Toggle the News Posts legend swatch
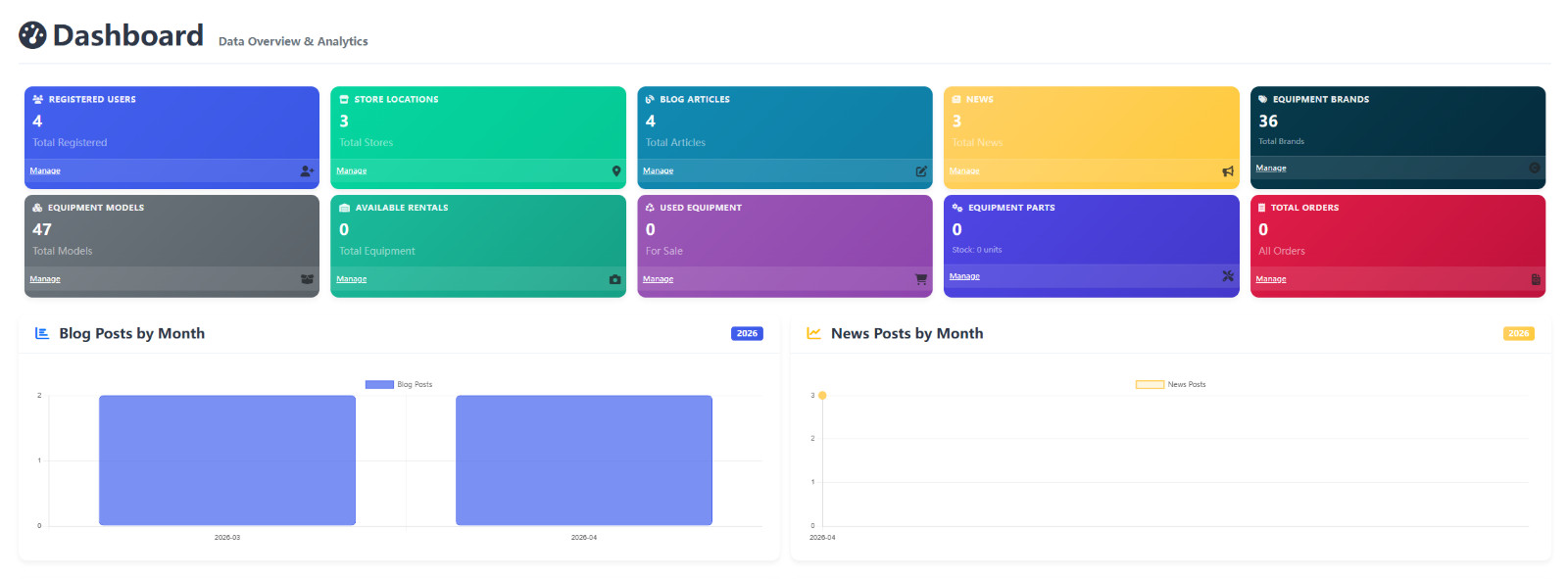The width and height of the screenshot is (1568, 579). 1150,384
